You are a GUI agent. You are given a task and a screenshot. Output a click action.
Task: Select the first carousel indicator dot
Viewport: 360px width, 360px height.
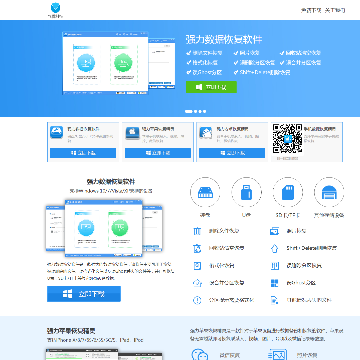tap(188, 111)
